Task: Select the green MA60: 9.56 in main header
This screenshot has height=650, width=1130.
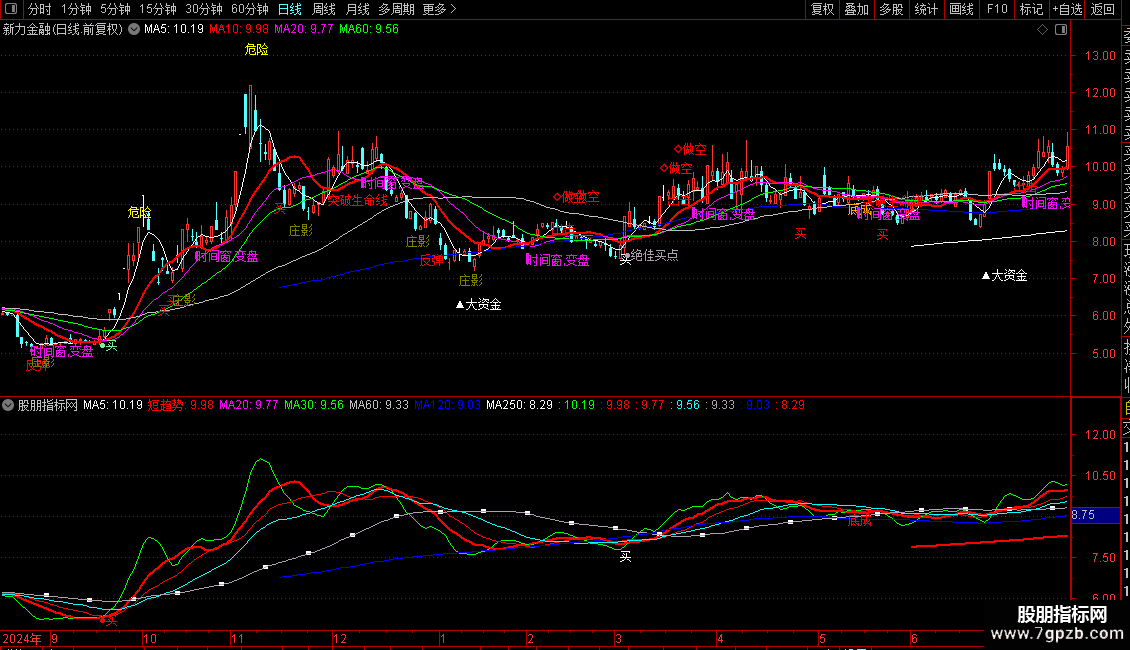Action: click(x=368, y=30)
